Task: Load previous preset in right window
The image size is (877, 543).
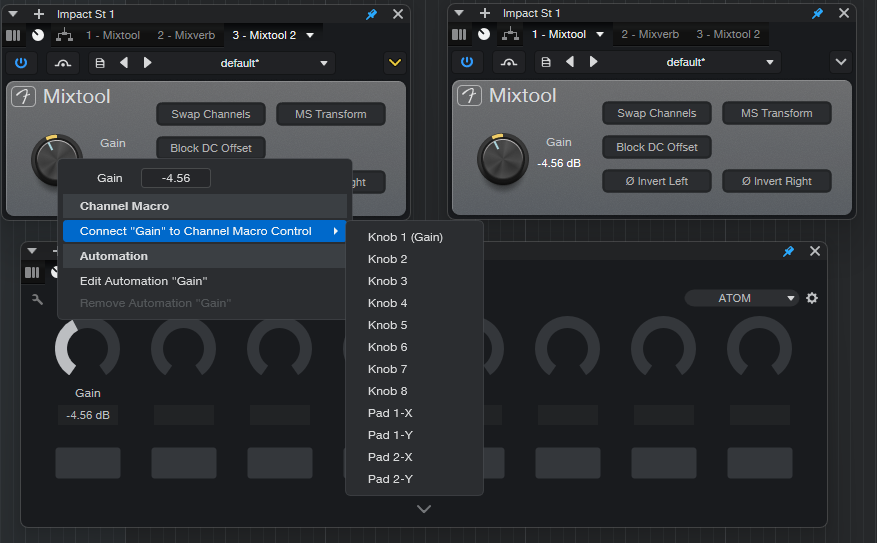Action: tap(570, 62)
